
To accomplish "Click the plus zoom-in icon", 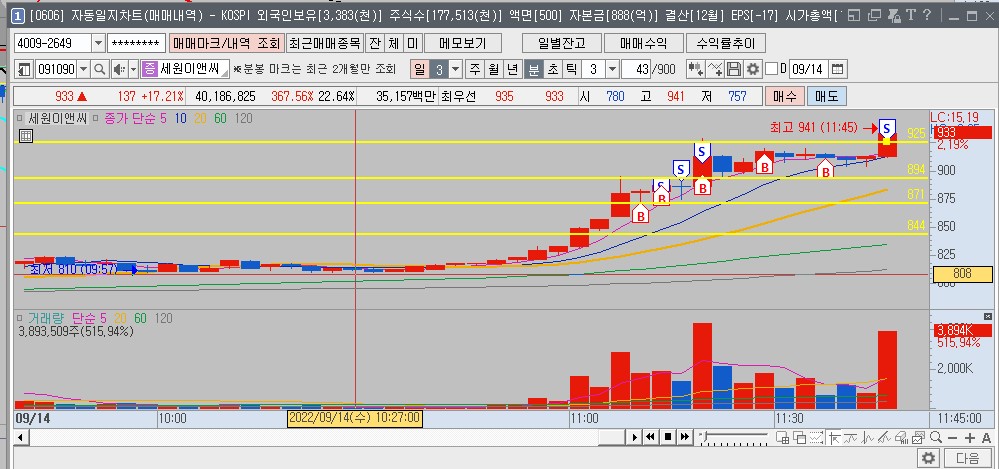I will coord(970,438).
